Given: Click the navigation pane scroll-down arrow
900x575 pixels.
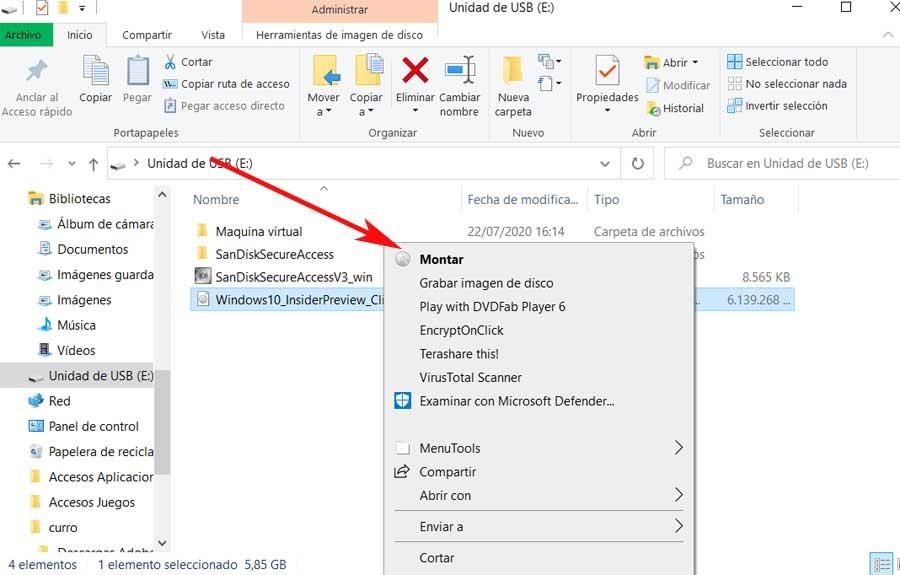Looking at the screenshot, I should click(x=162, y=543).
